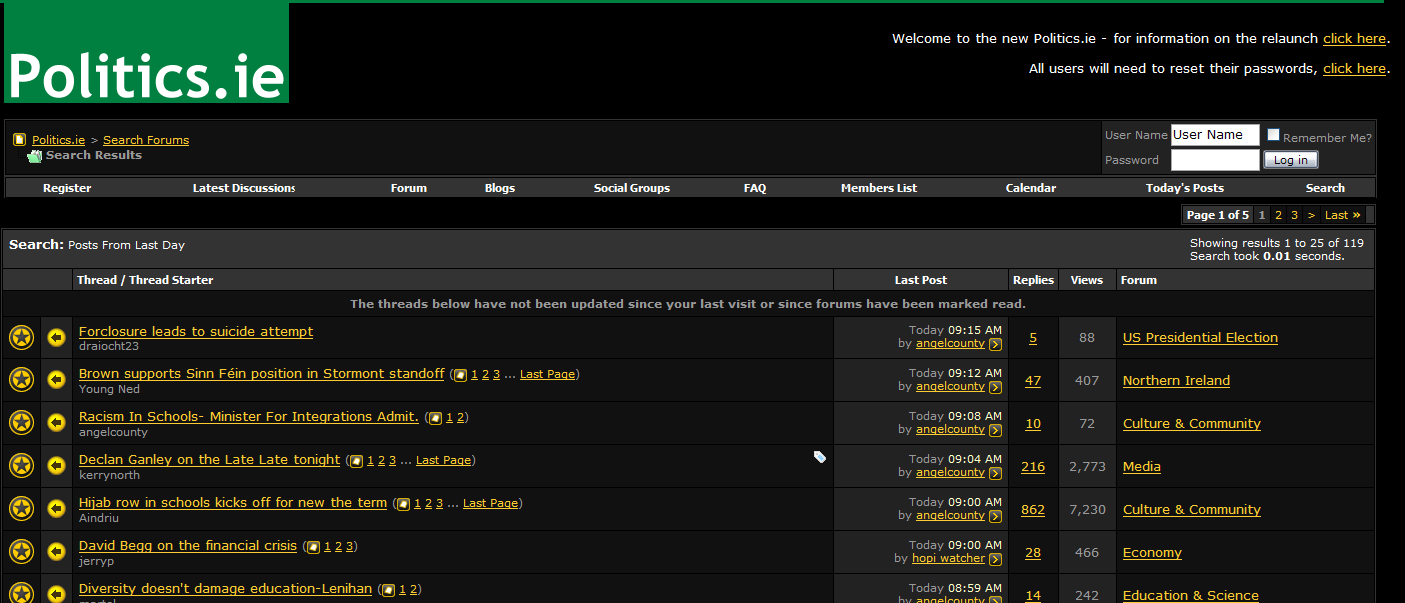Open US Presidential Election forum link
Screen dimensions: 1405x603
tap(1200, 338)
